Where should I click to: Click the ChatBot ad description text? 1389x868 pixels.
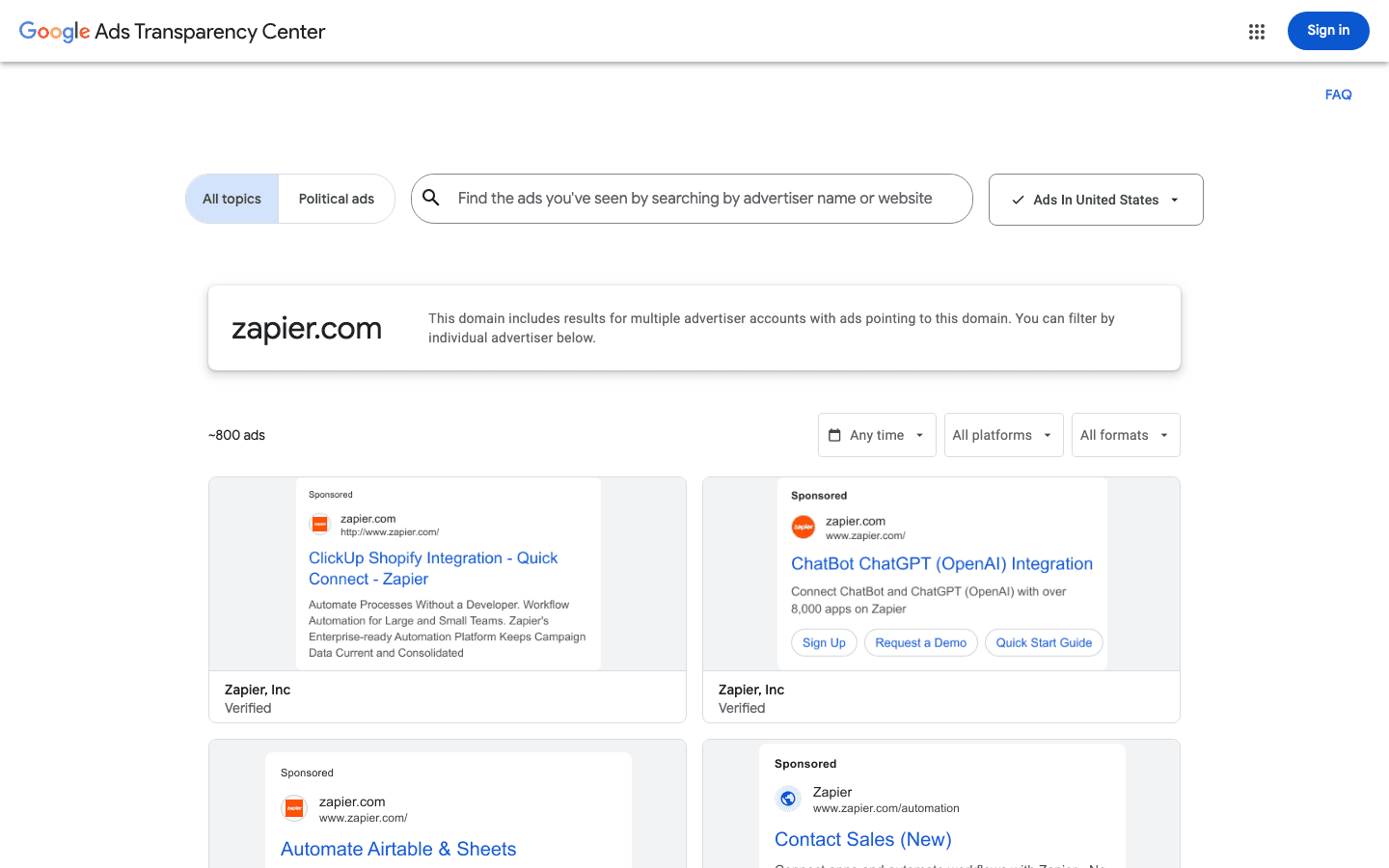click(929, 600)
